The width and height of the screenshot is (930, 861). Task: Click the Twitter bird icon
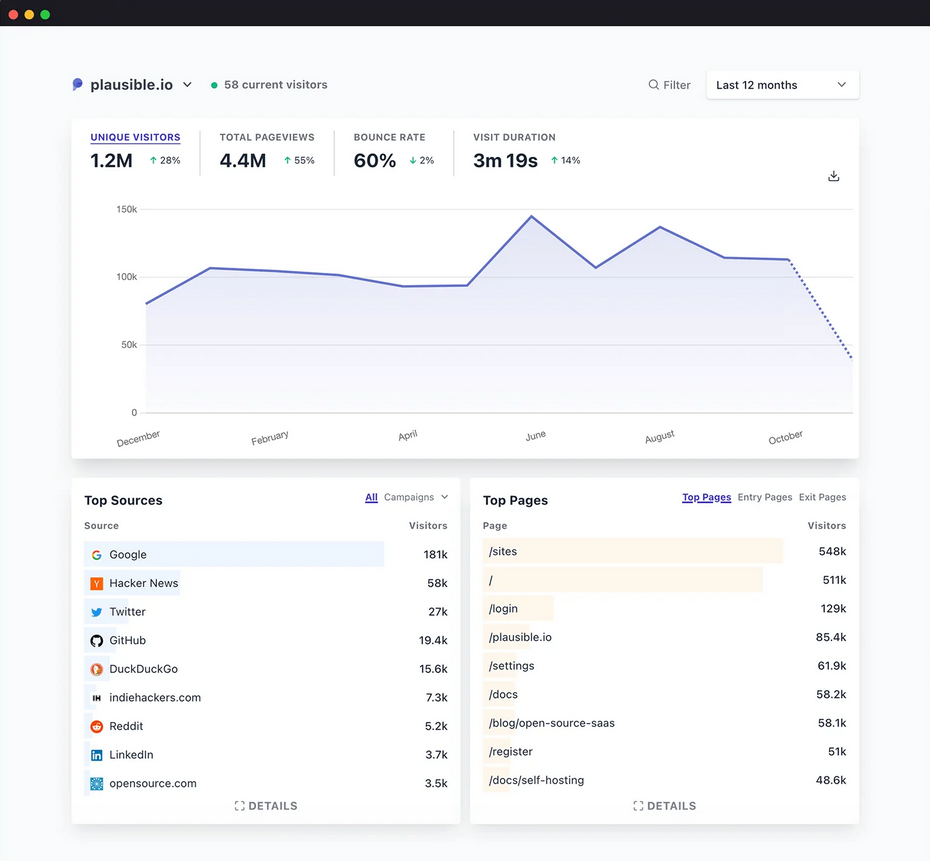(x=97, y=612)
